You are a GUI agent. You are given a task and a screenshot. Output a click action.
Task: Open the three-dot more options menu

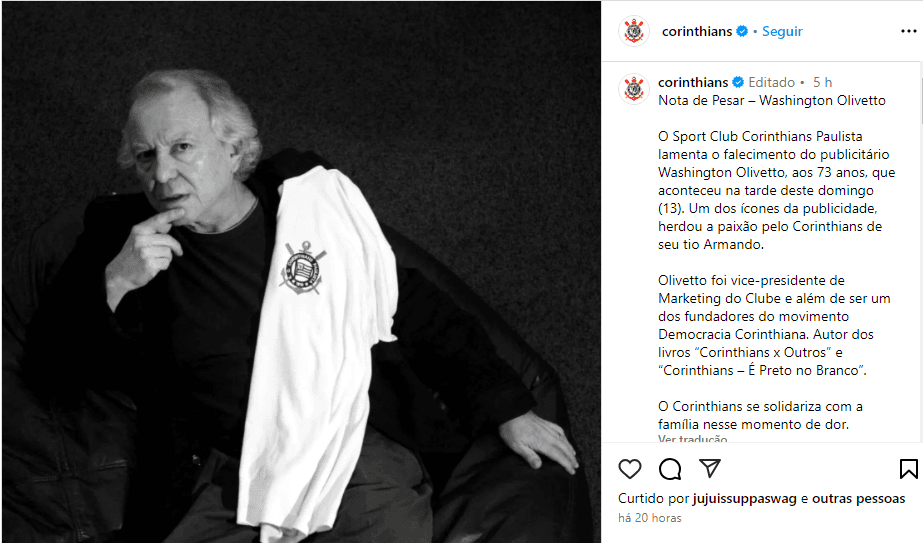909,31
